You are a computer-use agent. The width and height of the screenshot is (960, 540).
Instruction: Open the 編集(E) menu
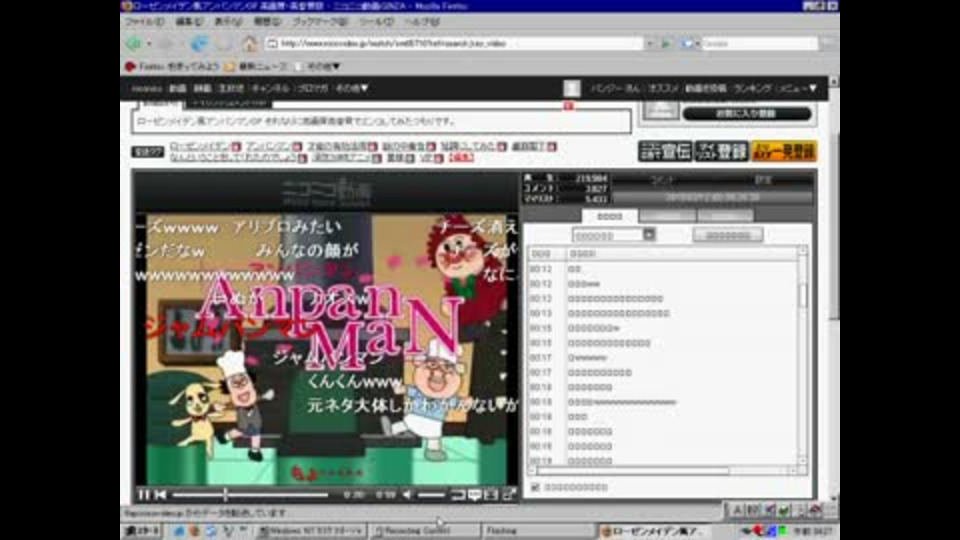point(189,21)
